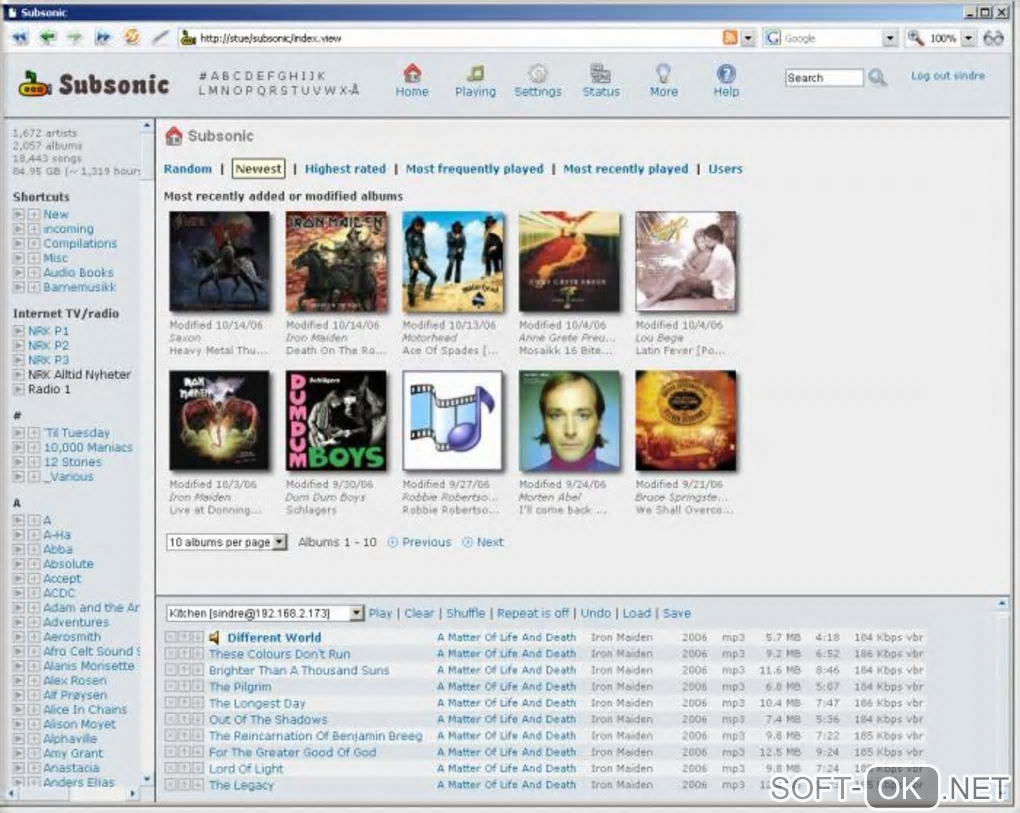Open the Google search engine dropdown
This screenshot has height=813, width=1020.
891,38
